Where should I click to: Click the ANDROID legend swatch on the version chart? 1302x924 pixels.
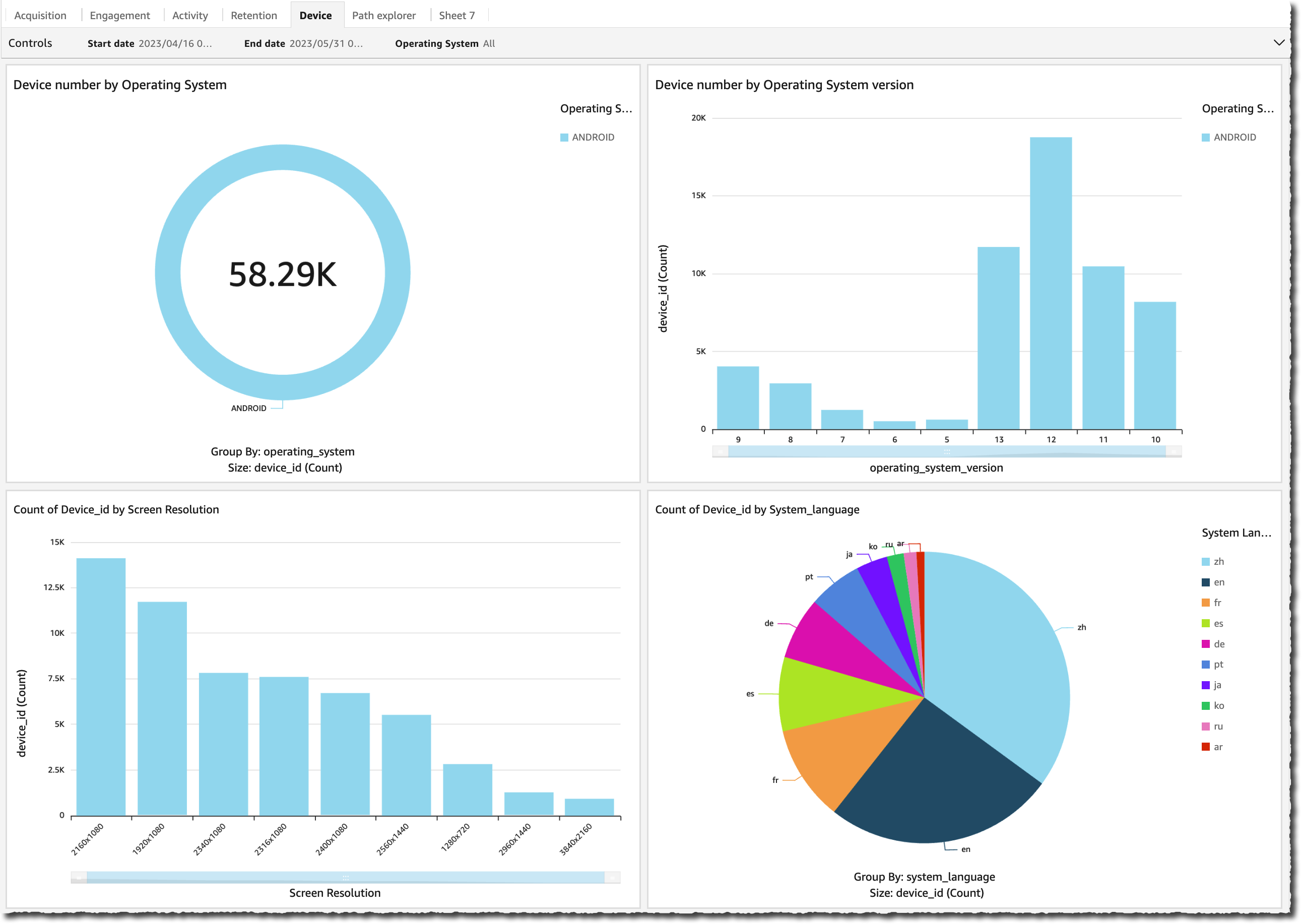coord(1206,137)
